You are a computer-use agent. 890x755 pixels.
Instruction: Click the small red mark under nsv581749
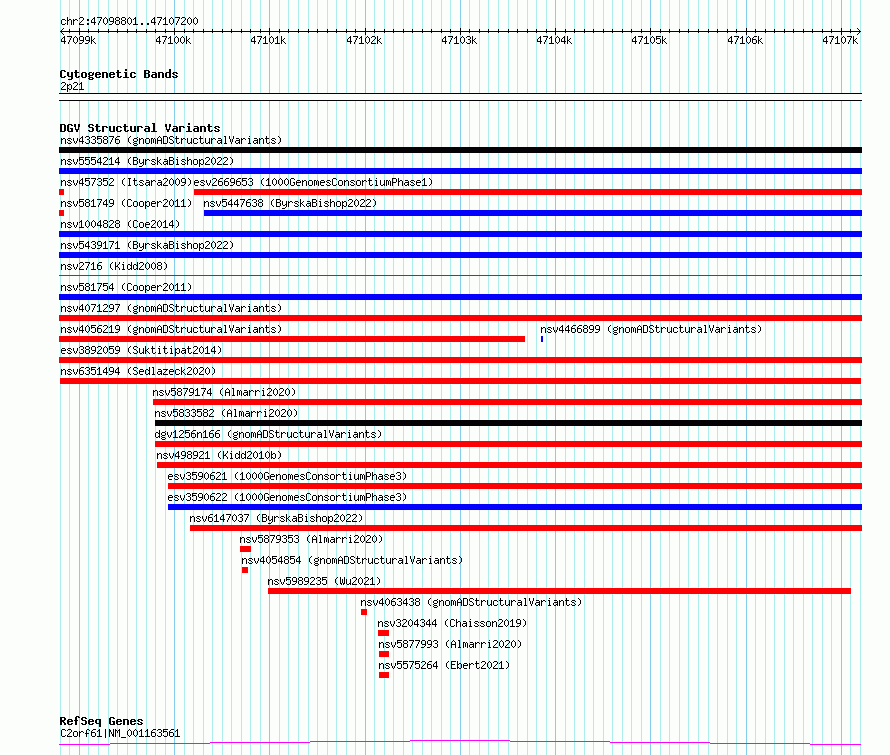(61, 213)
